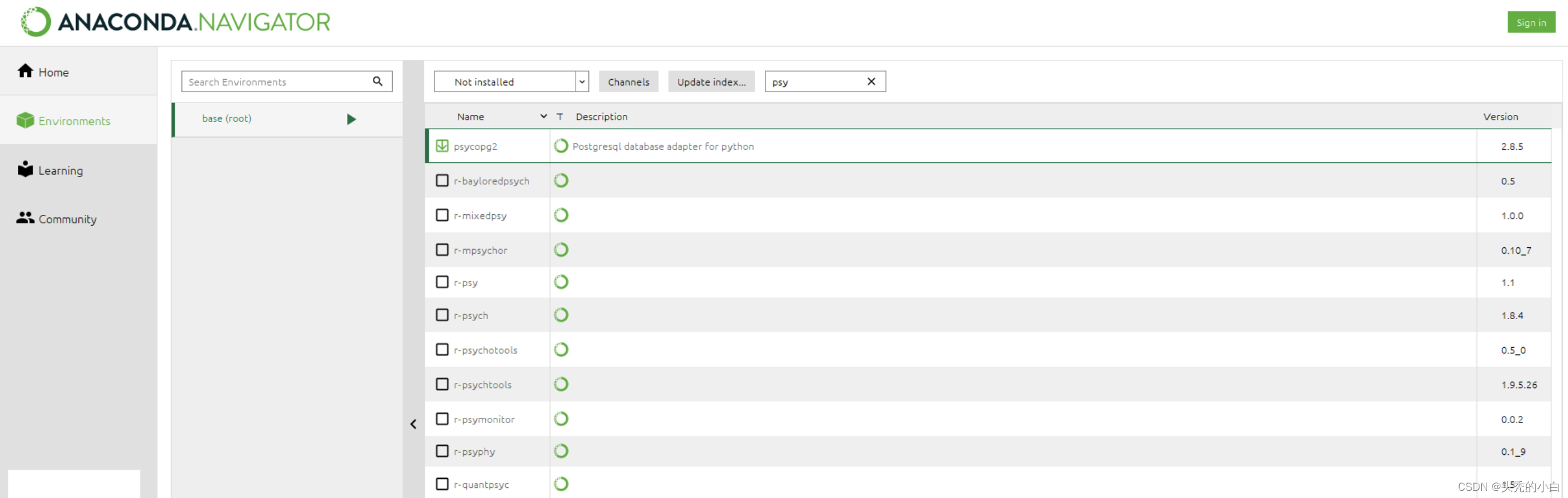Viewport: 1568px width, 498px height.
Task: Click the Version column header
Action: [x=1500, y=116]
